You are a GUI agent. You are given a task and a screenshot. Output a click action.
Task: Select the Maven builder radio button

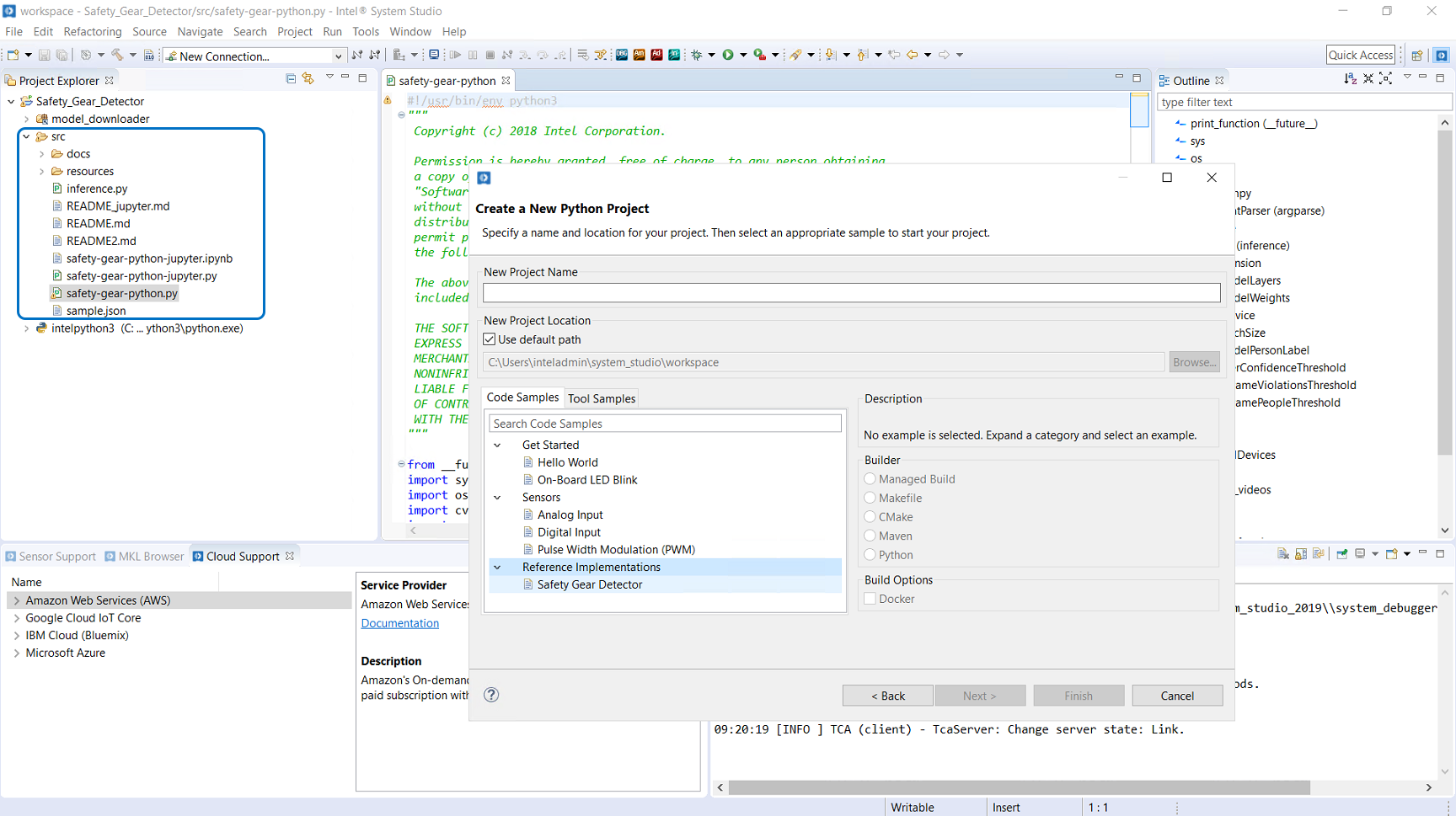[x=870, y=536]
